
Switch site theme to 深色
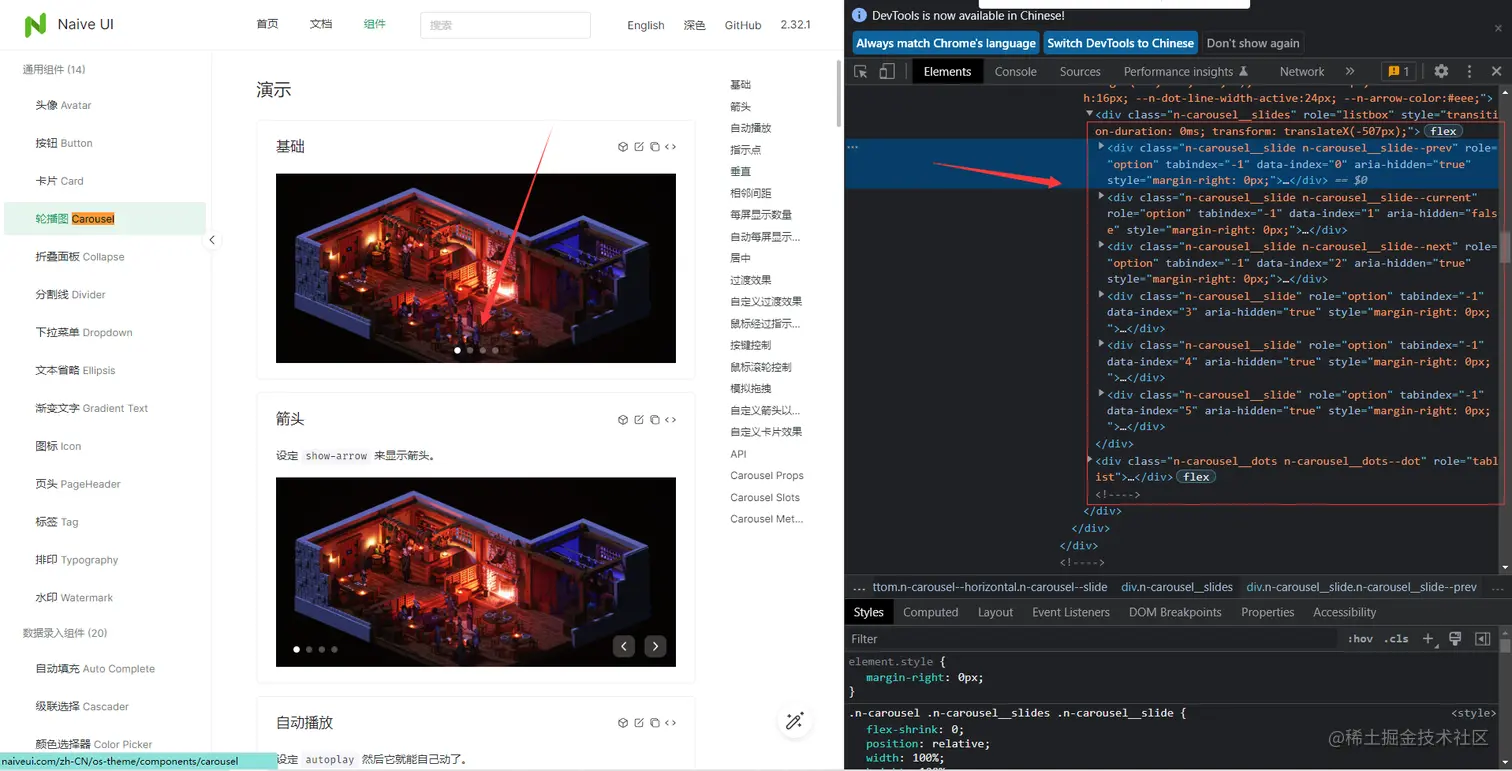click(x=695, y=25)
